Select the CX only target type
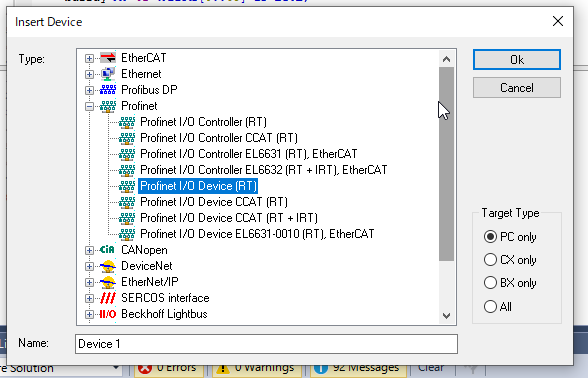 510,260
